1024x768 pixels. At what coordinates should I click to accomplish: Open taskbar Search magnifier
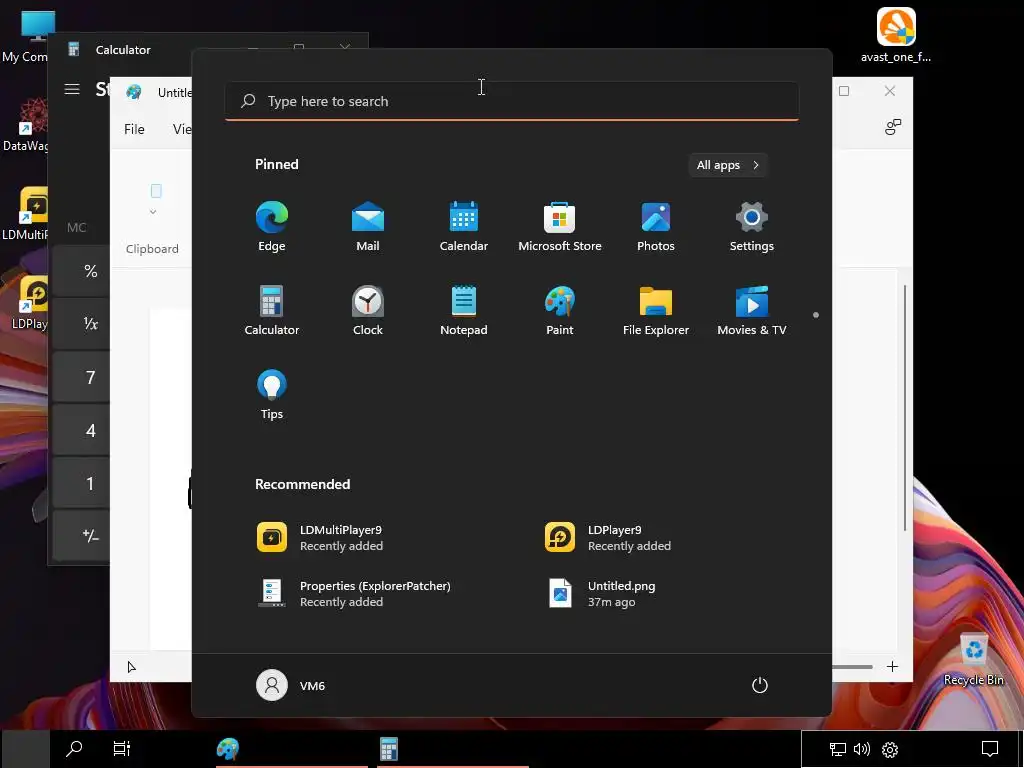coord(74,749)
